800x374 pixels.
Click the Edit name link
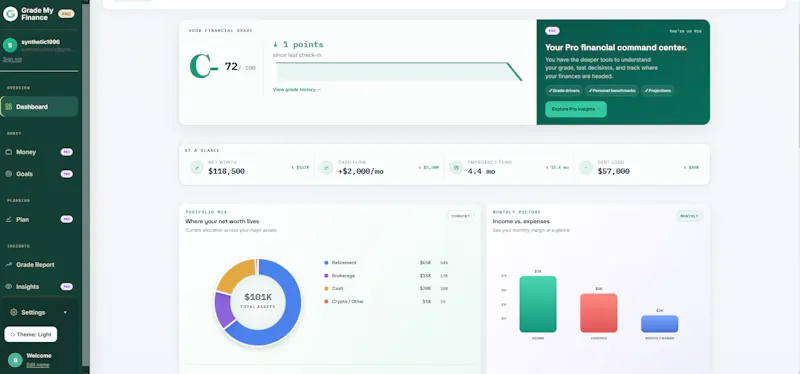[x=38, y=365]
